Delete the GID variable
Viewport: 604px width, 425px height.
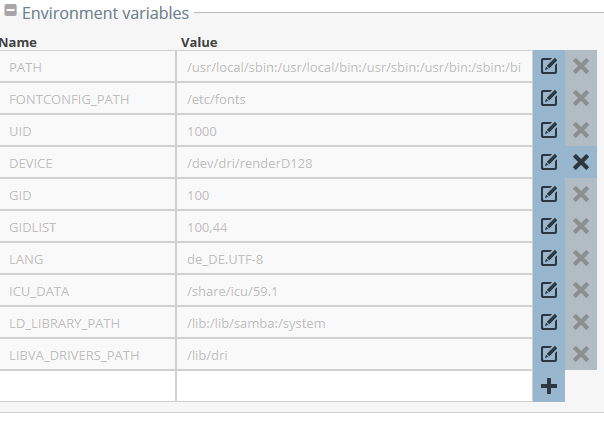[x=581, y=194]
